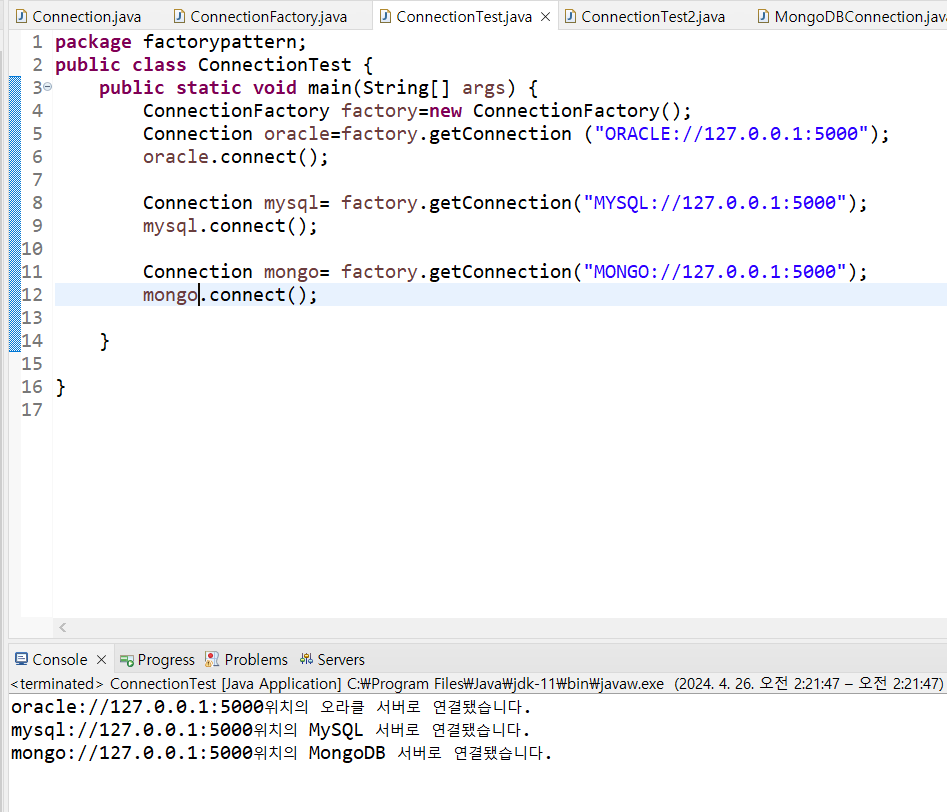Select the ConnectionTest.java editor tab
This screenshot has width=947, height=812.
[x=464, y=16]
